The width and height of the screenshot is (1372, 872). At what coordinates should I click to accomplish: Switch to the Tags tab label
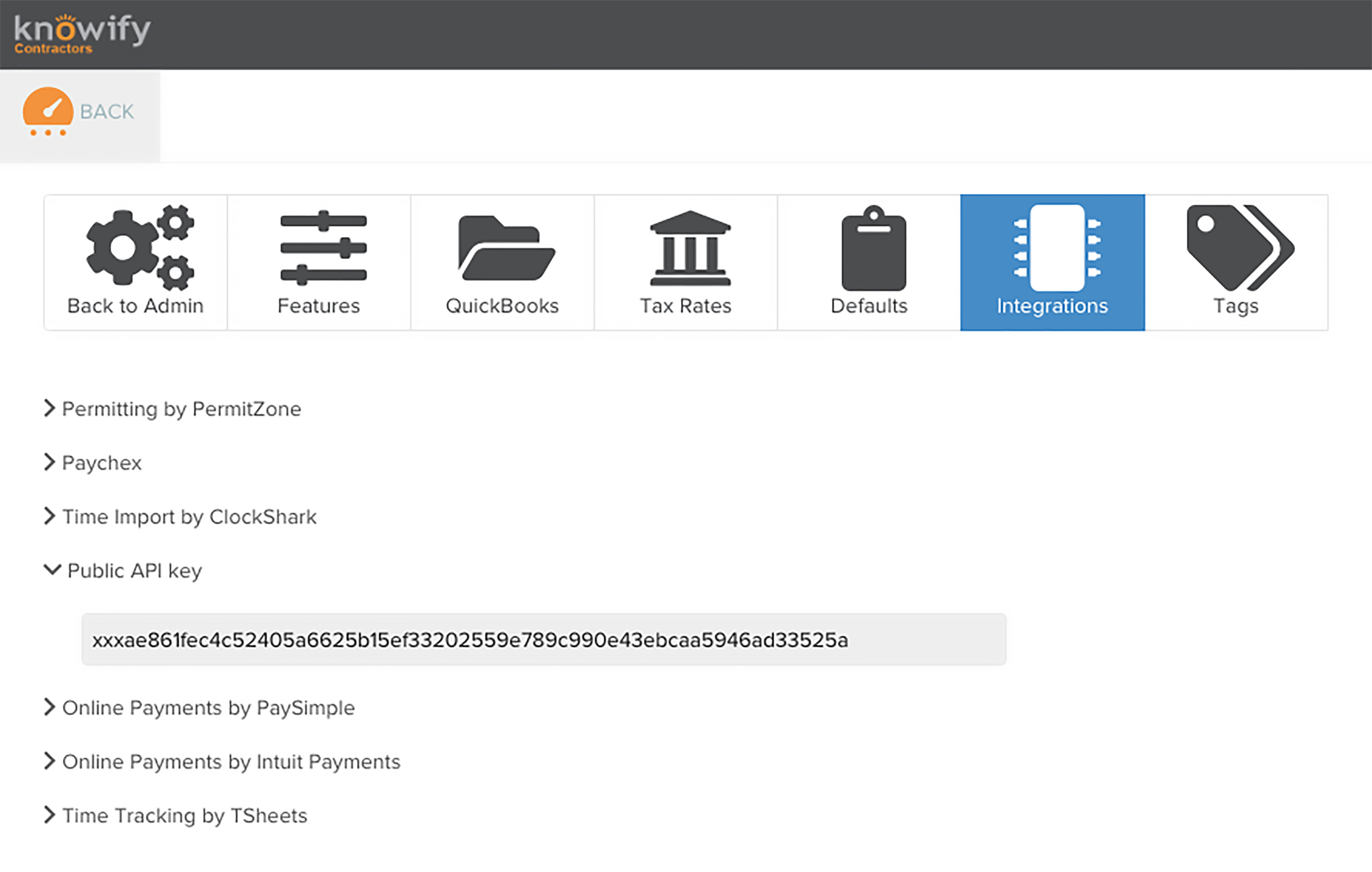tap(1236, 307)
